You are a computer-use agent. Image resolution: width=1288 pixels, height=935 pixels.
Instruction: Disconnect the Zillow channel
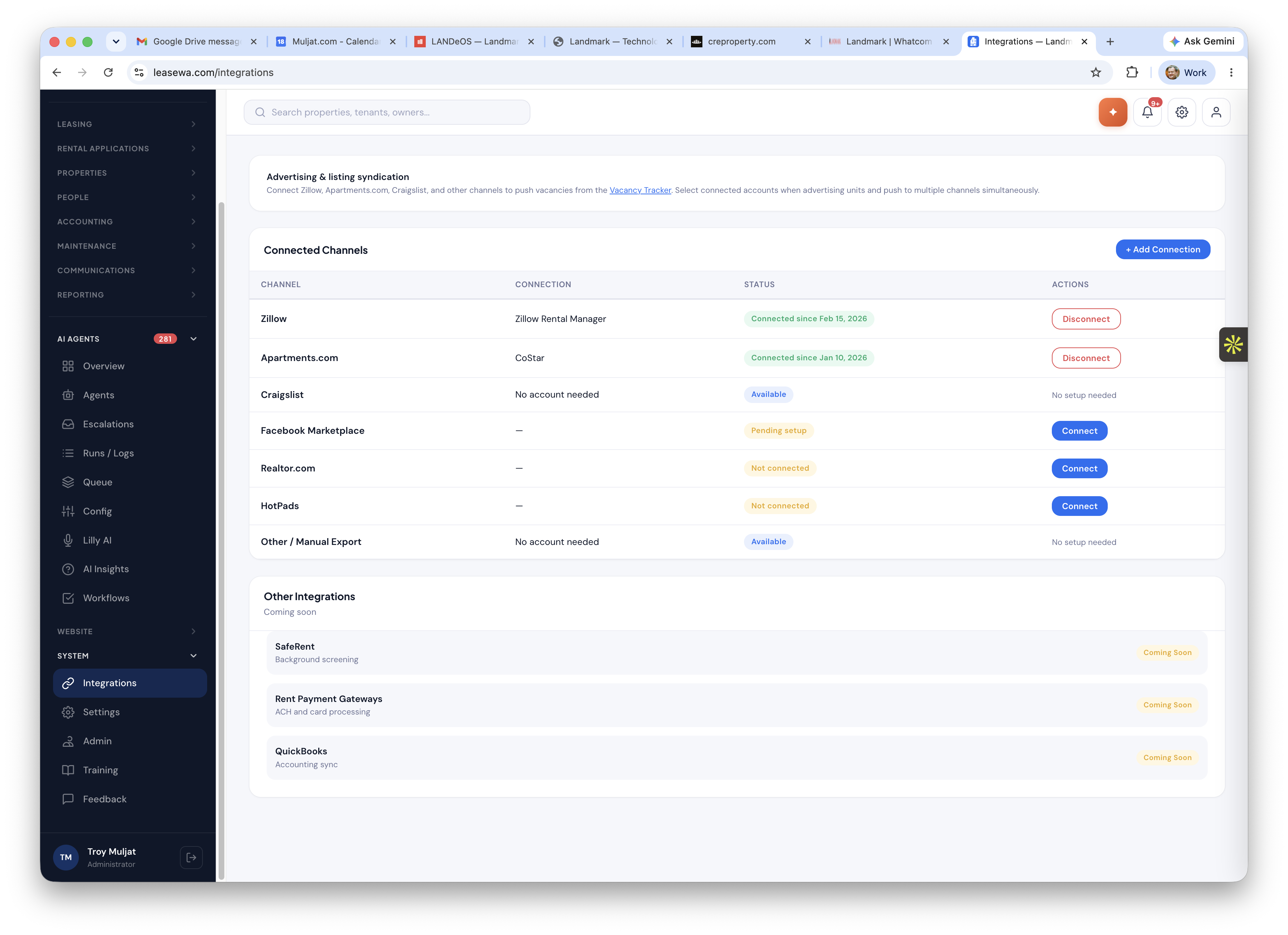pos(1086,319)
